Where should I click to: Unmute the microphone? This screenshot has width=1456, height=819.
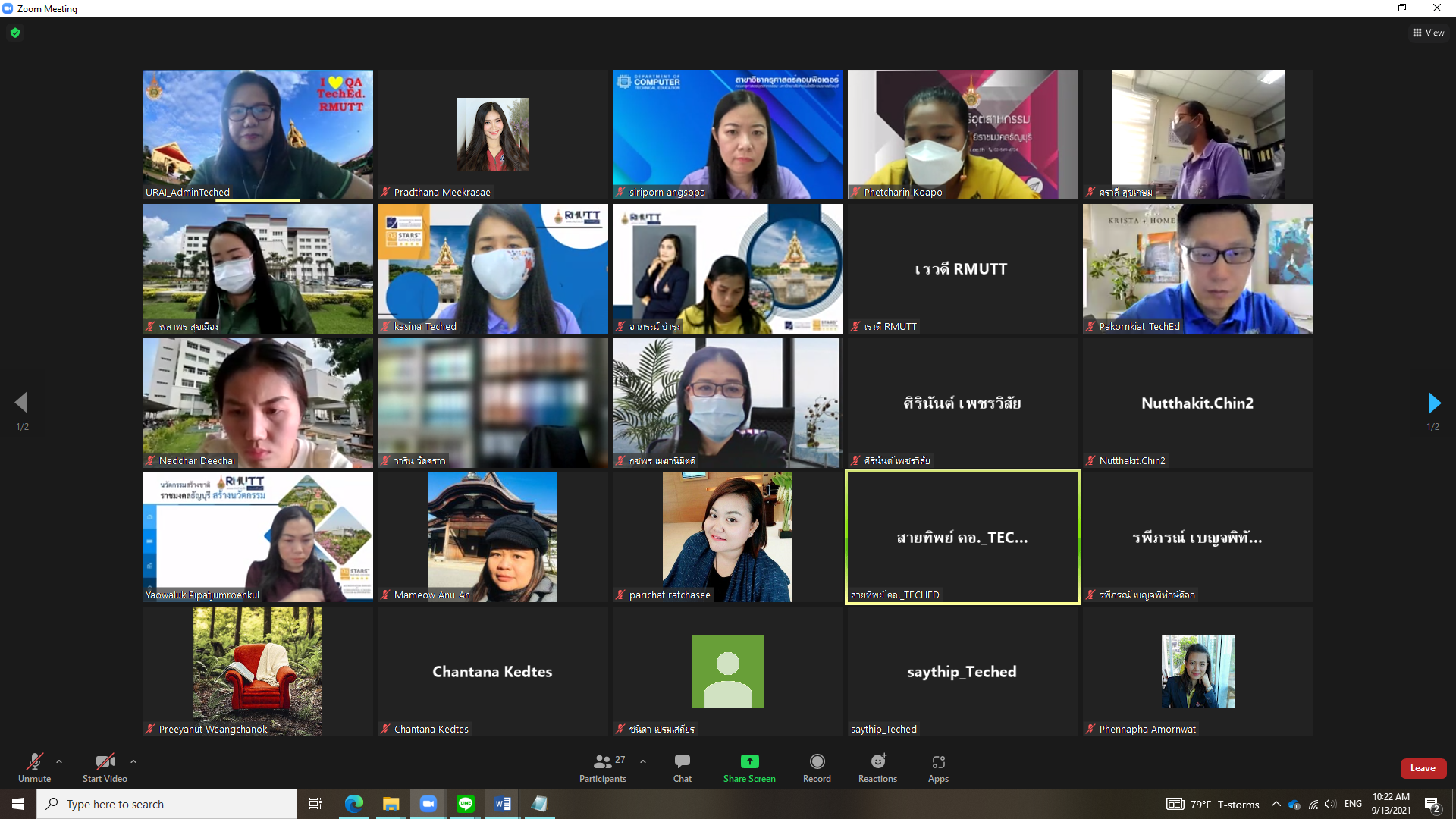coord(34,767)
